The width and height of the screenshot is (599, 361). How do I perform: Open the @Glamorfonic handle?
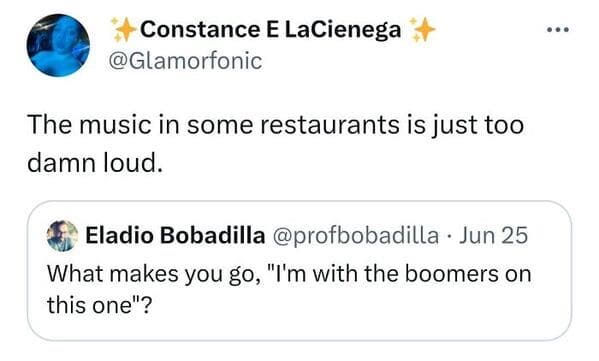pyautogui.click(x=185, y=61)
